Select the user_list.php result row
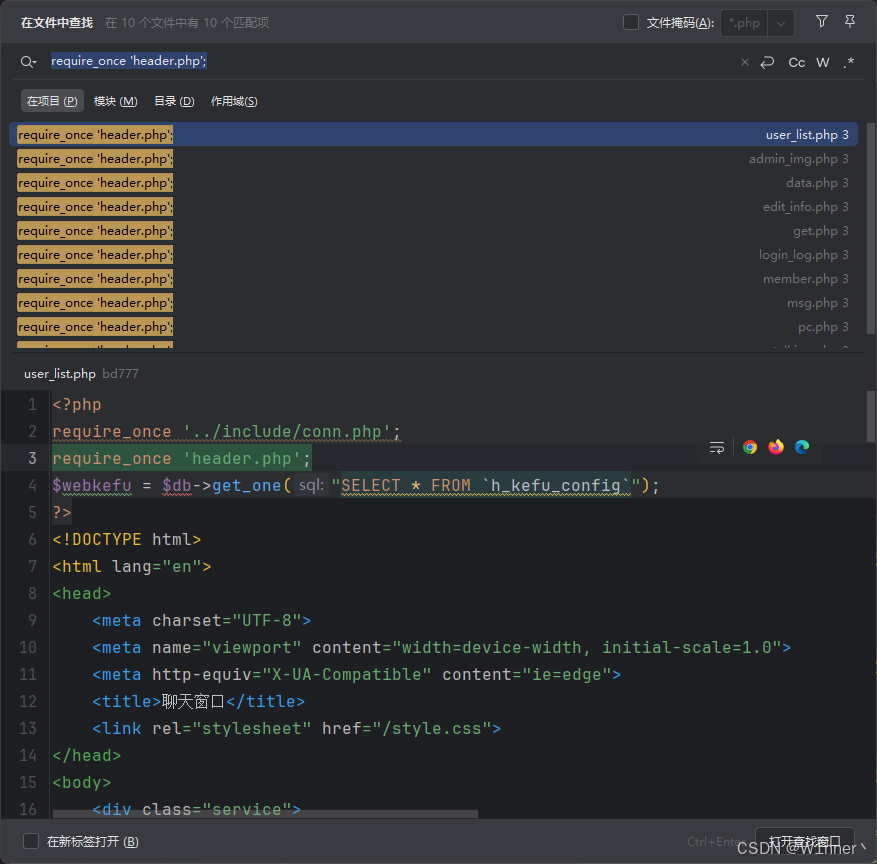 (x=433, y=135)
